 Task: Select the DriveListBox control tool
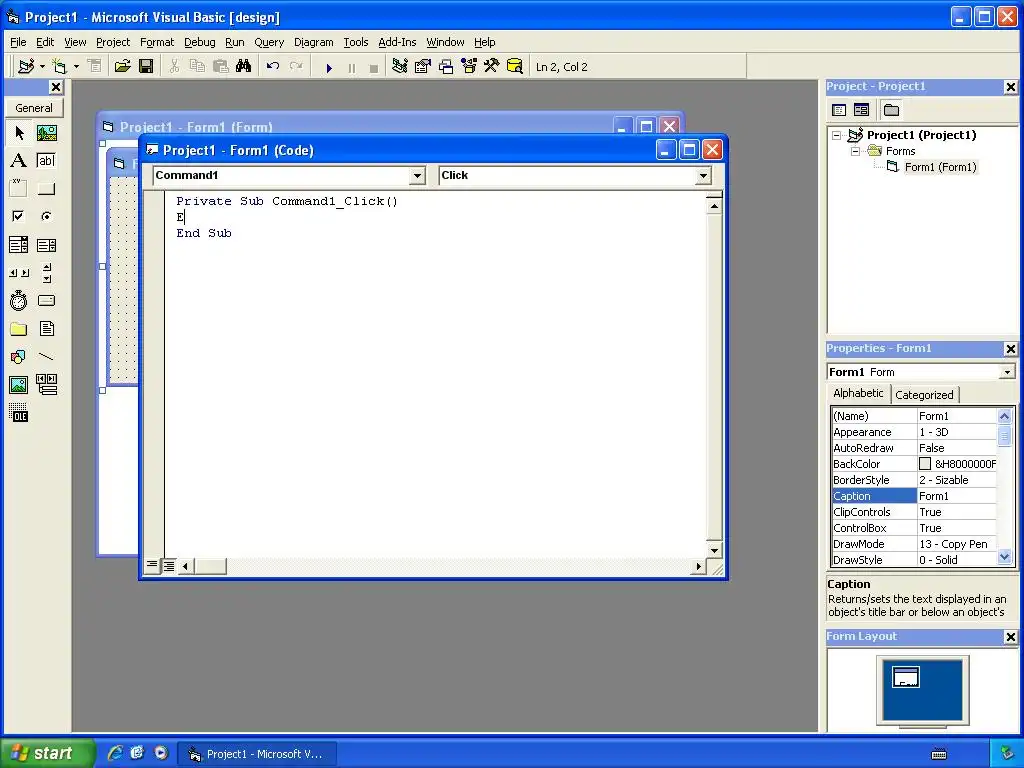46,300
